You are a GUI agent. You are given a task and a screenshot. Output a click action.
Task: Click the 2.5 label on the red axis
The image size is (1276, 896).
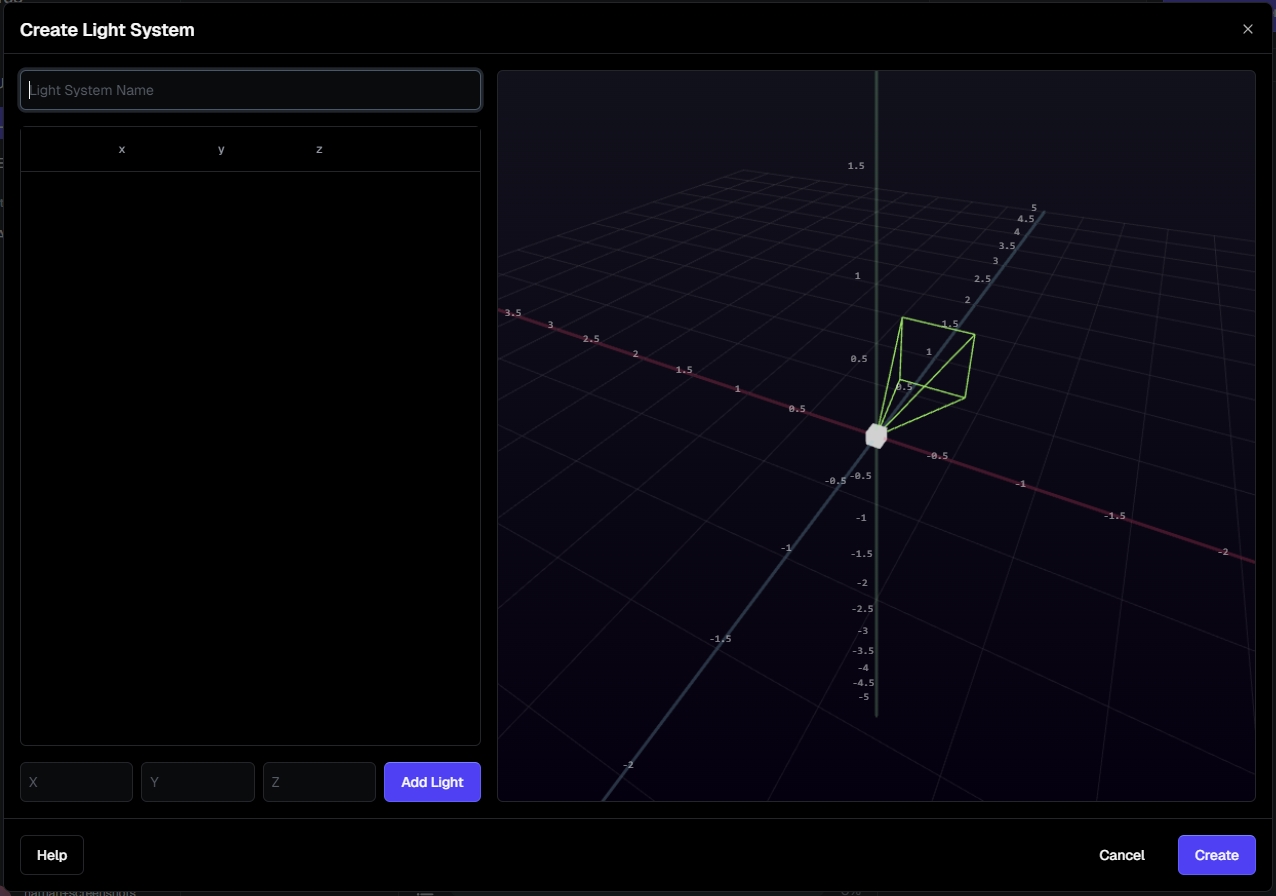(591, 339)
